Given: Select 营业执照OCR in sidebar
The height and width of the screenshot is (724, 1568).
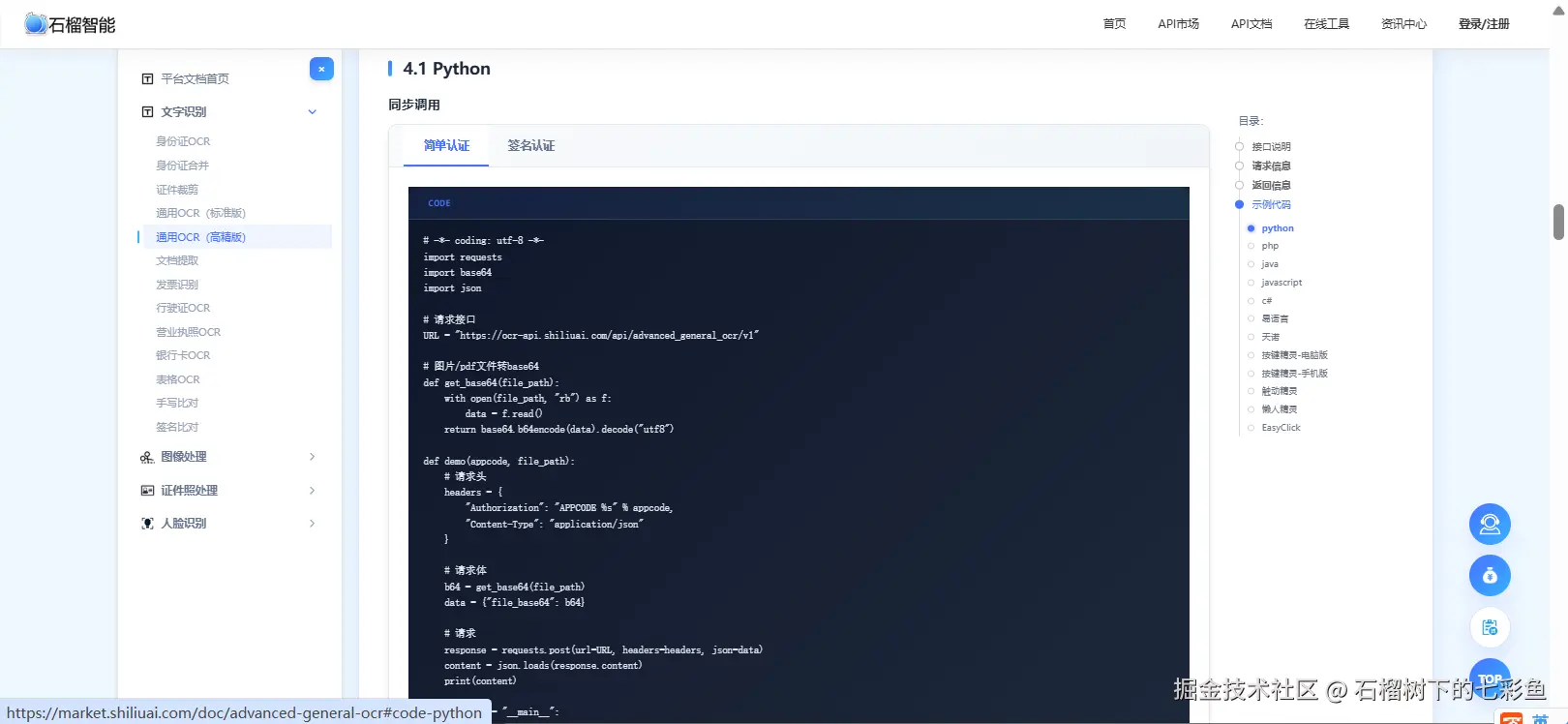Looking at the screenshot, I should coord(188,332).
